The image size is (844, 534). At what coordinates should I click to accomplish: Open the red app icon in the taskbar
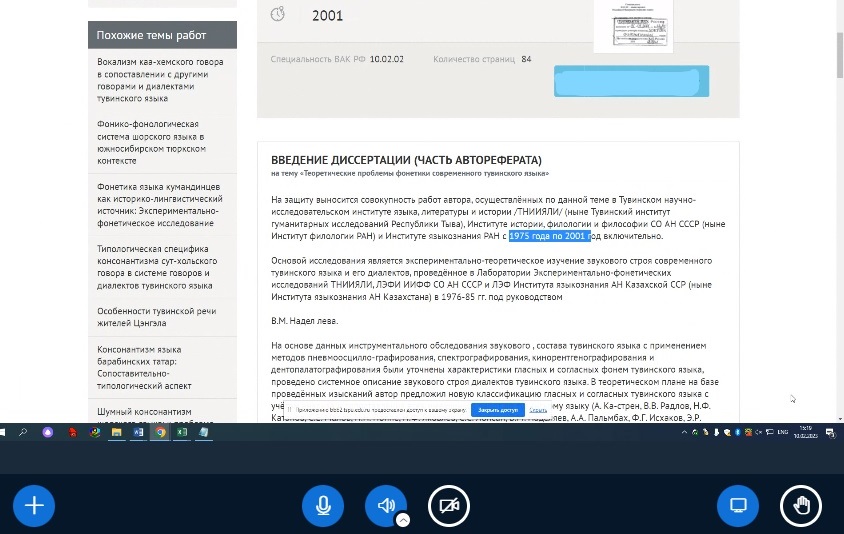click(x=72, y=432)
